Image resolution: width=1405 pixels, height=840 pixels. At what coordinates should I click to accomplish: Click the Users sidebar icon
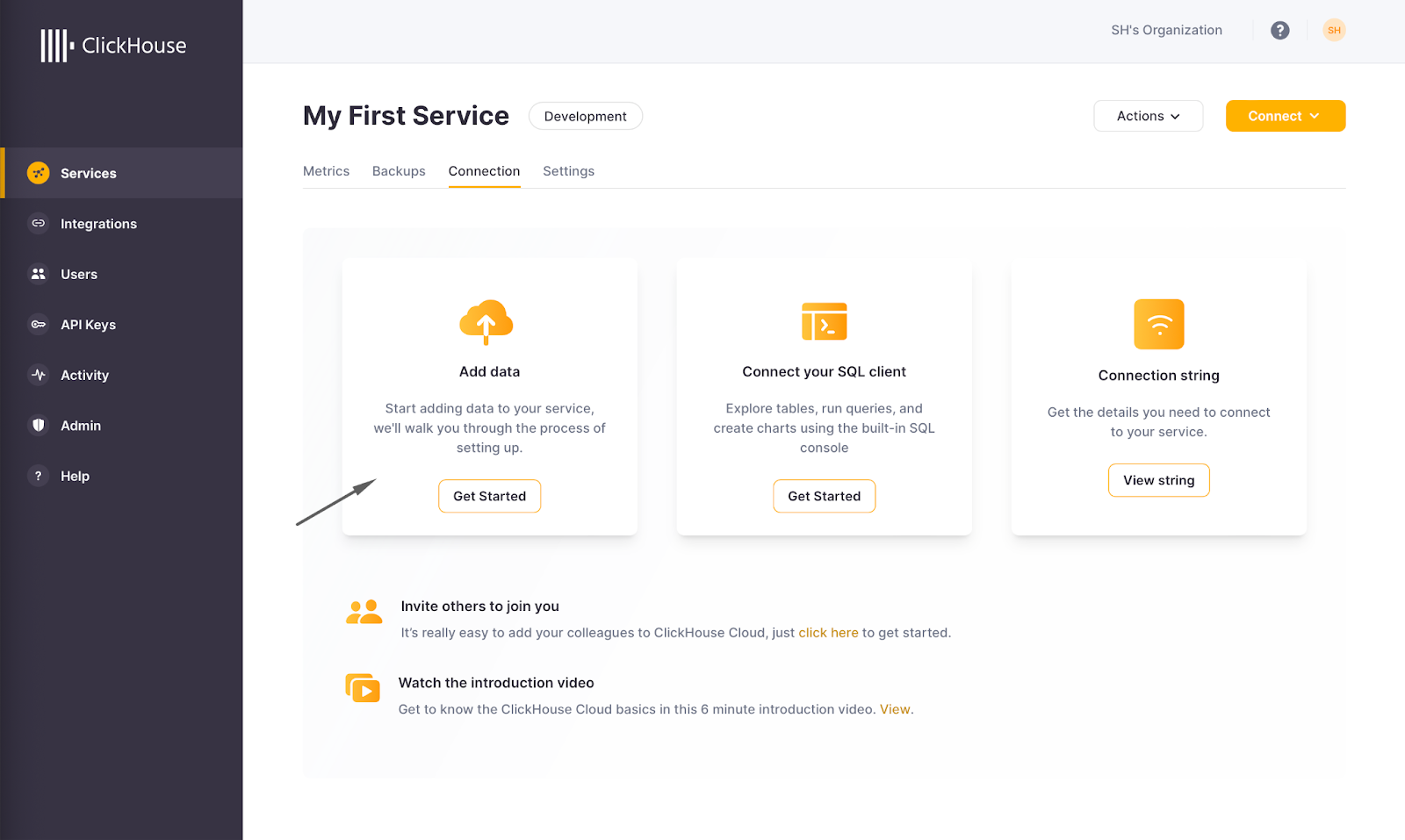coord(38,274)
